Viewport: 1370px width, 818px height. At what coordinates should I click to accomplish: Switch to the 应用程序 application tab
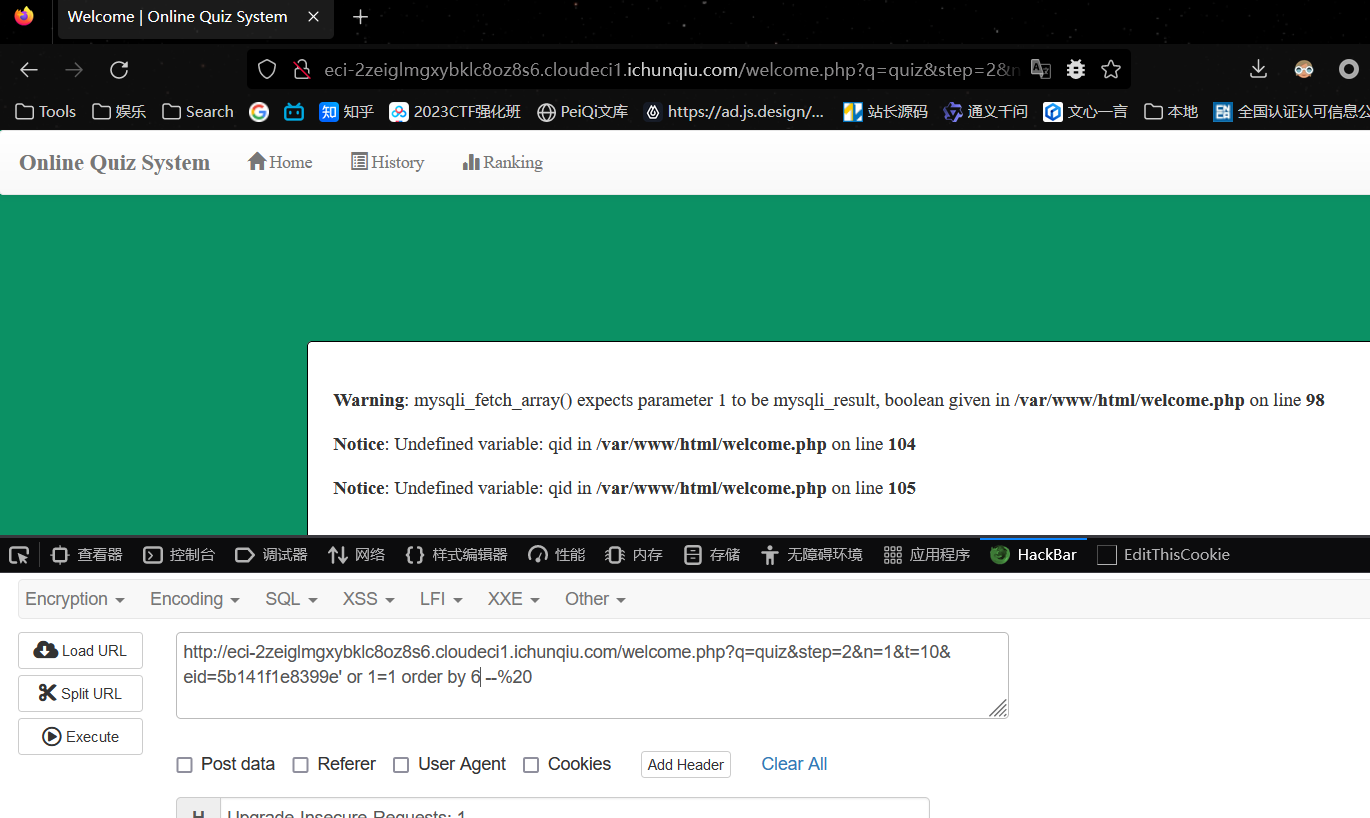pyautogui.click(x=927, y=555)
